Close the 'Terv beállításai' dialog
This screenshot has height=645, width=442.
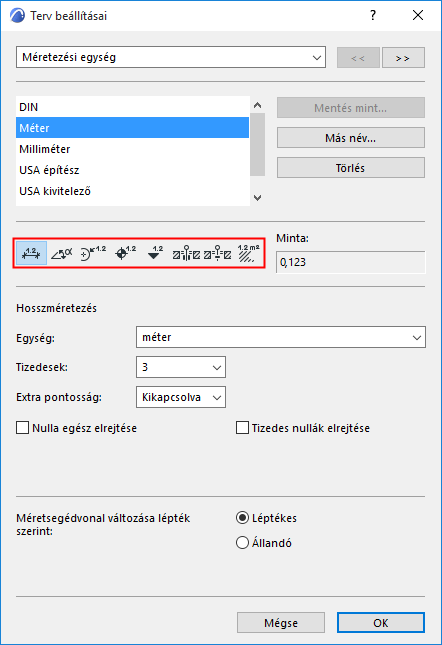(418, 16)
